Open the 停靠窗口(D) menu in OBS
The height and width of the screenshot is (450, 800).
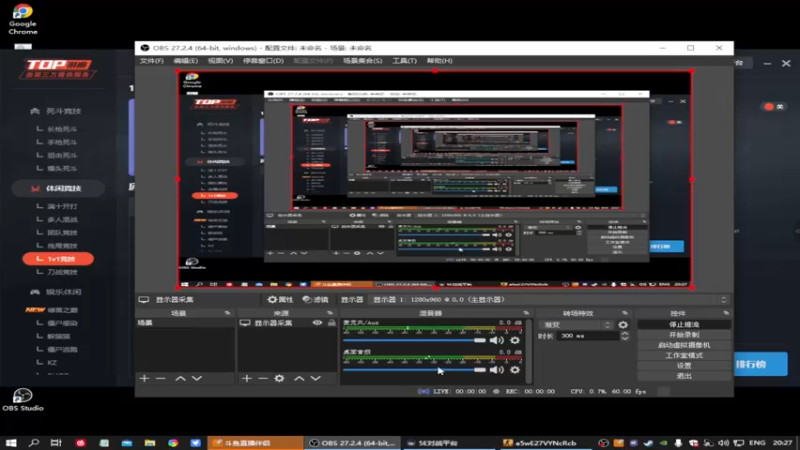tap(263, 61)
